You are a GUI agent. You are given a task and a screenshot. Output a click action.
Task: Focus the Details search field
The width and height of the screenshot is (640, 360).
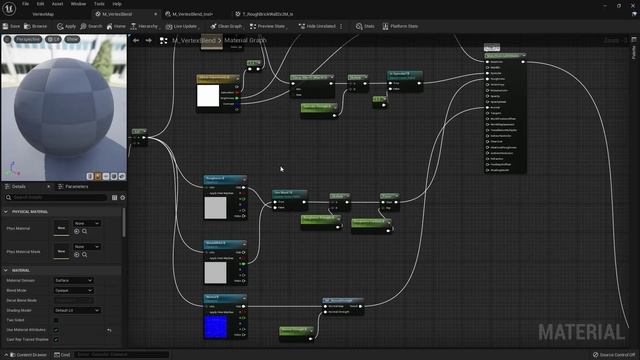pos(56,198)
